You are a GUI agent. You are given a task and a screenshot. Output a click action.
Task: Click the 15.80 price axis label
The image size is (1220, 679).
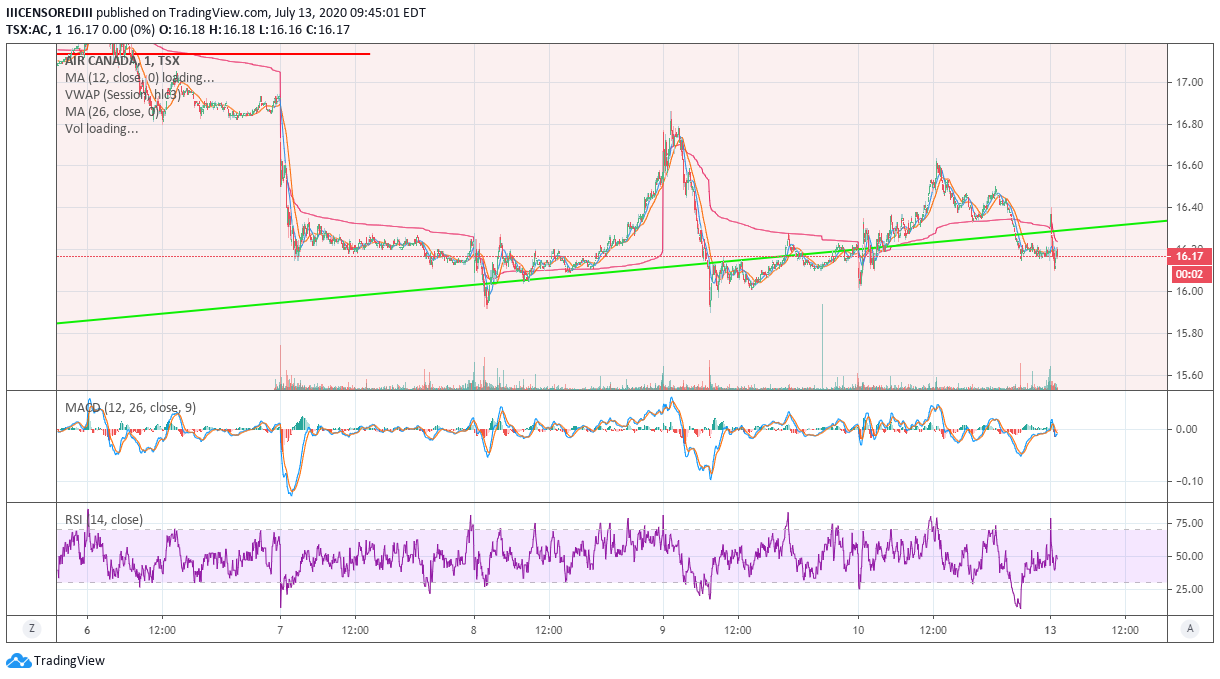pyautogui.click(x=1190, y=334)
